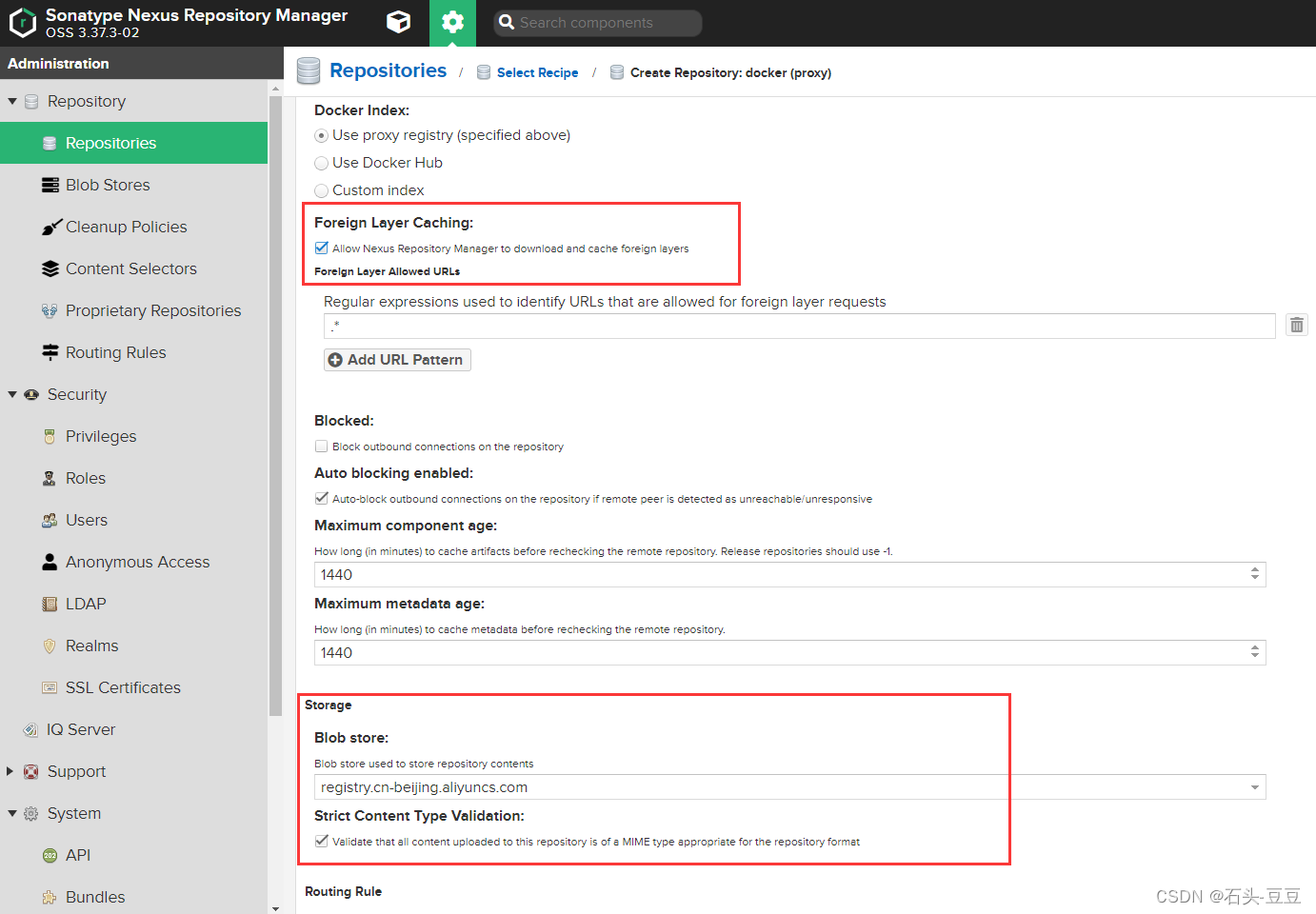The image size is (1316, 914).
Task: Click the Bundles puzzle icon
Action: [50, 897]
